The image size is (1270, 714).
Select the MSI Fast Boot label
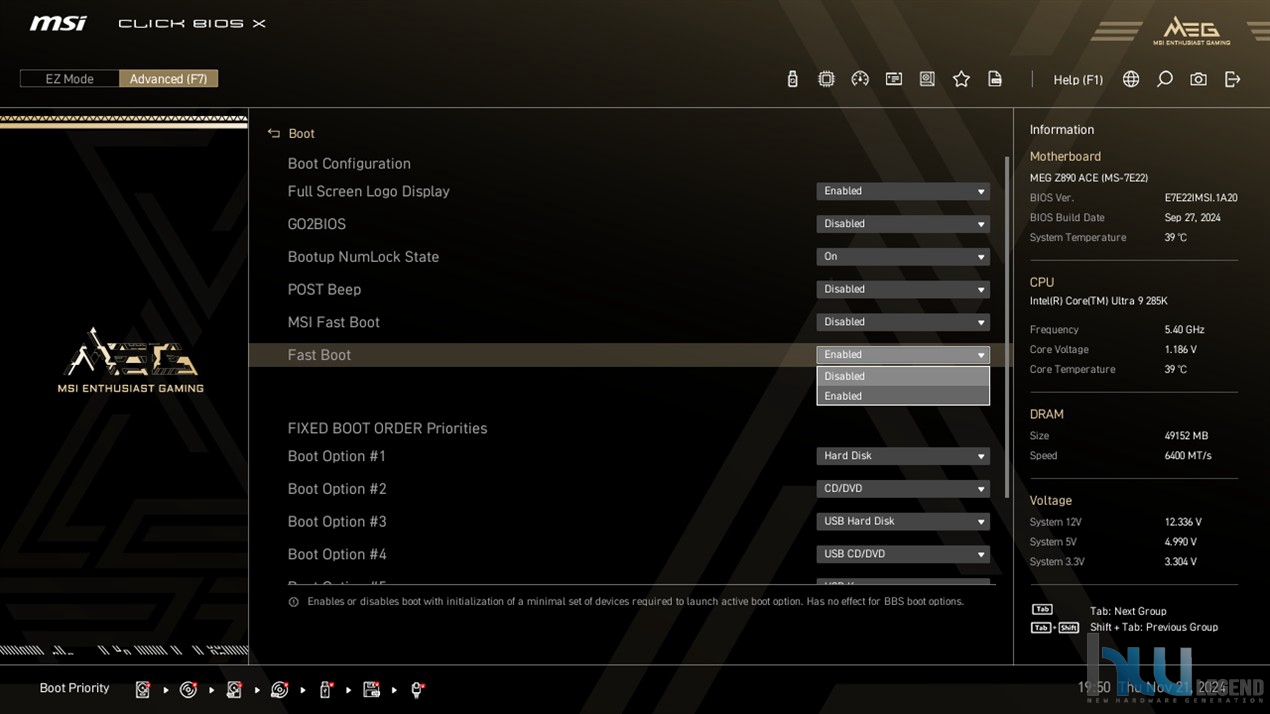[x=333, y=322]
